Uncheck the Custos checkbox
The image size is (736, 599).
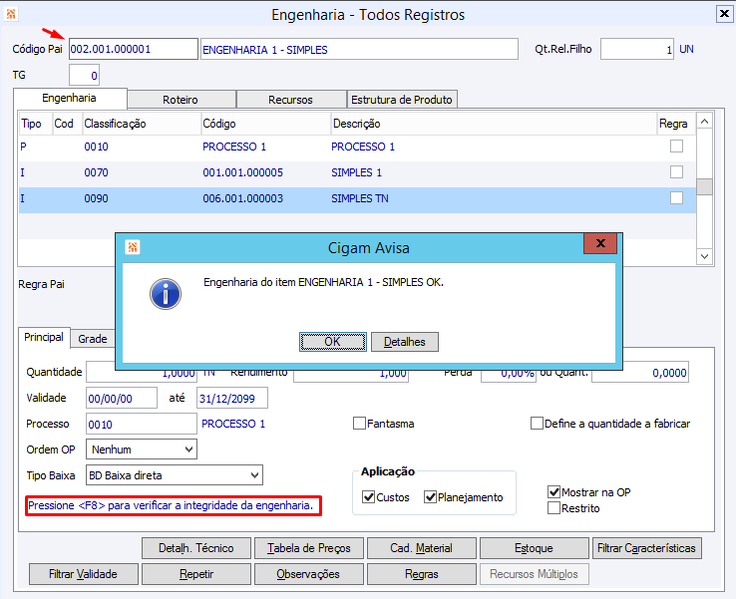coord(368,497)
